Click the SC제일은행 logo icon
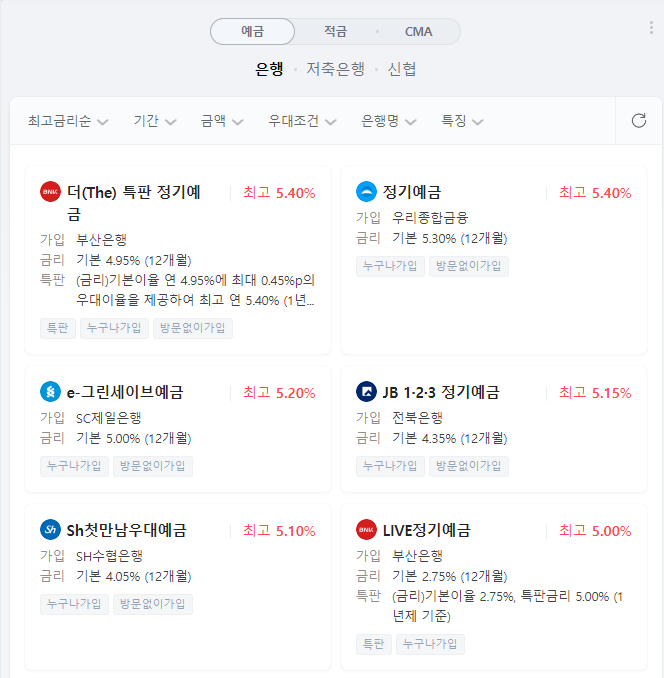The image size is (664, 678). [50, 392]
